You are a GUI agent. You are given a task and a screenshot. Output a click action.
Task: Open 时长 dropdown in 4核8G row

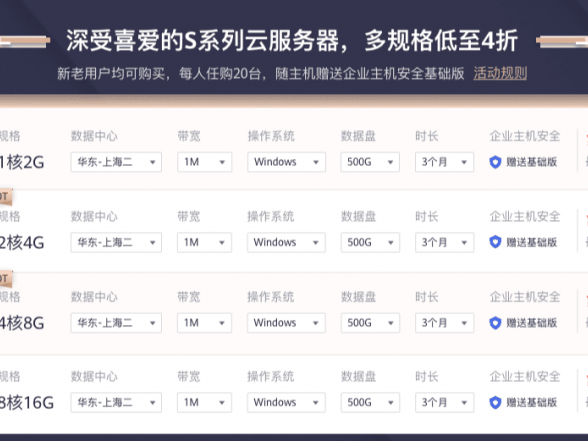point(444,323)
